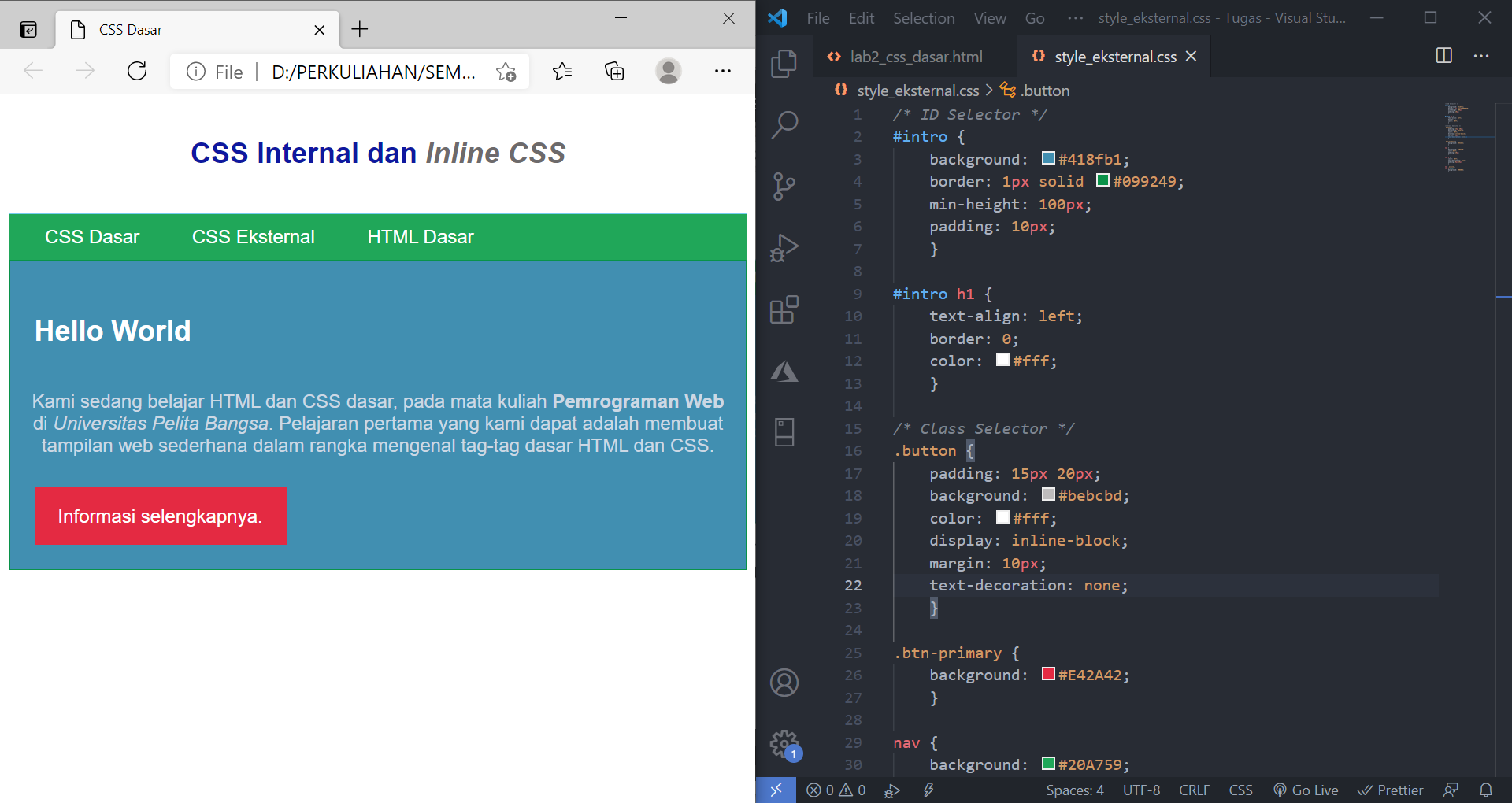Image resolution: width=1512 pixels, height=803 pixels.
Task: Open the Selection menu
Action: pos(924,18)
